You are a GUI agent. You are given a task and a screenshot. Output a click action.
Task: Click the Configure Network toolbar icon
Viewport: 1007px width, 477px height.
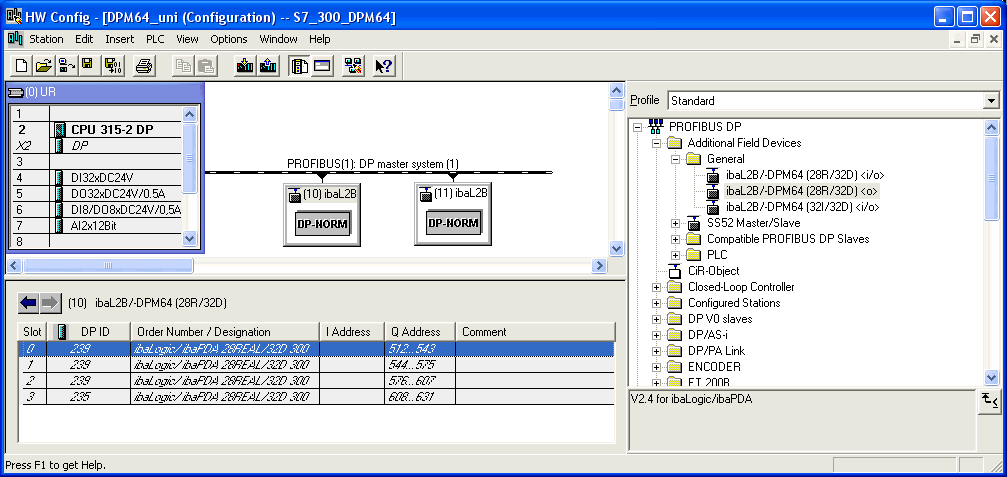coord(354,66)
